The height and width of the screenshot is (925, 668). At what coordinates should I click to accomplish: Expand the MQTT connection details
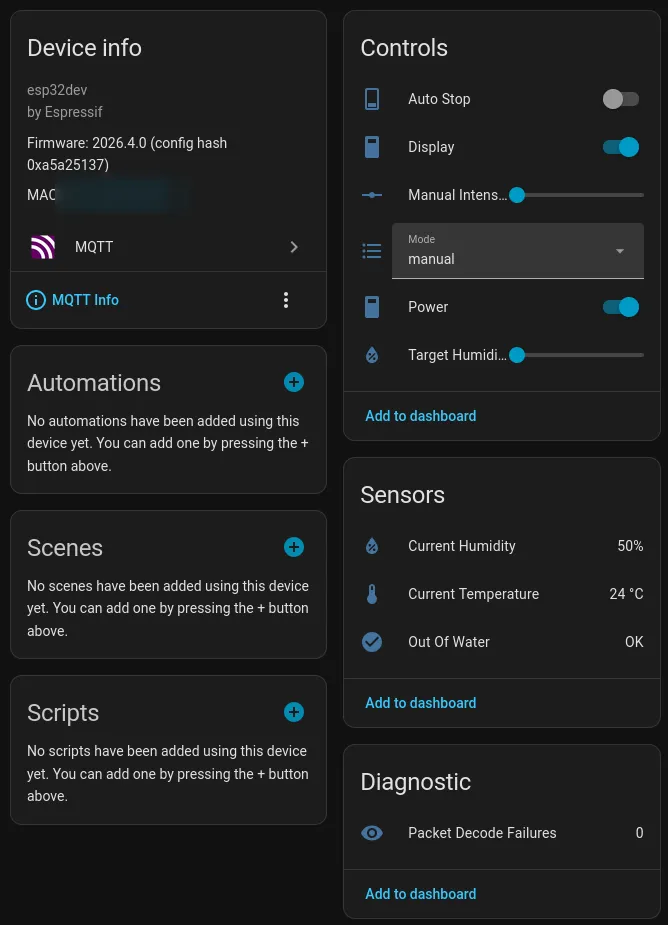point(294,247)
